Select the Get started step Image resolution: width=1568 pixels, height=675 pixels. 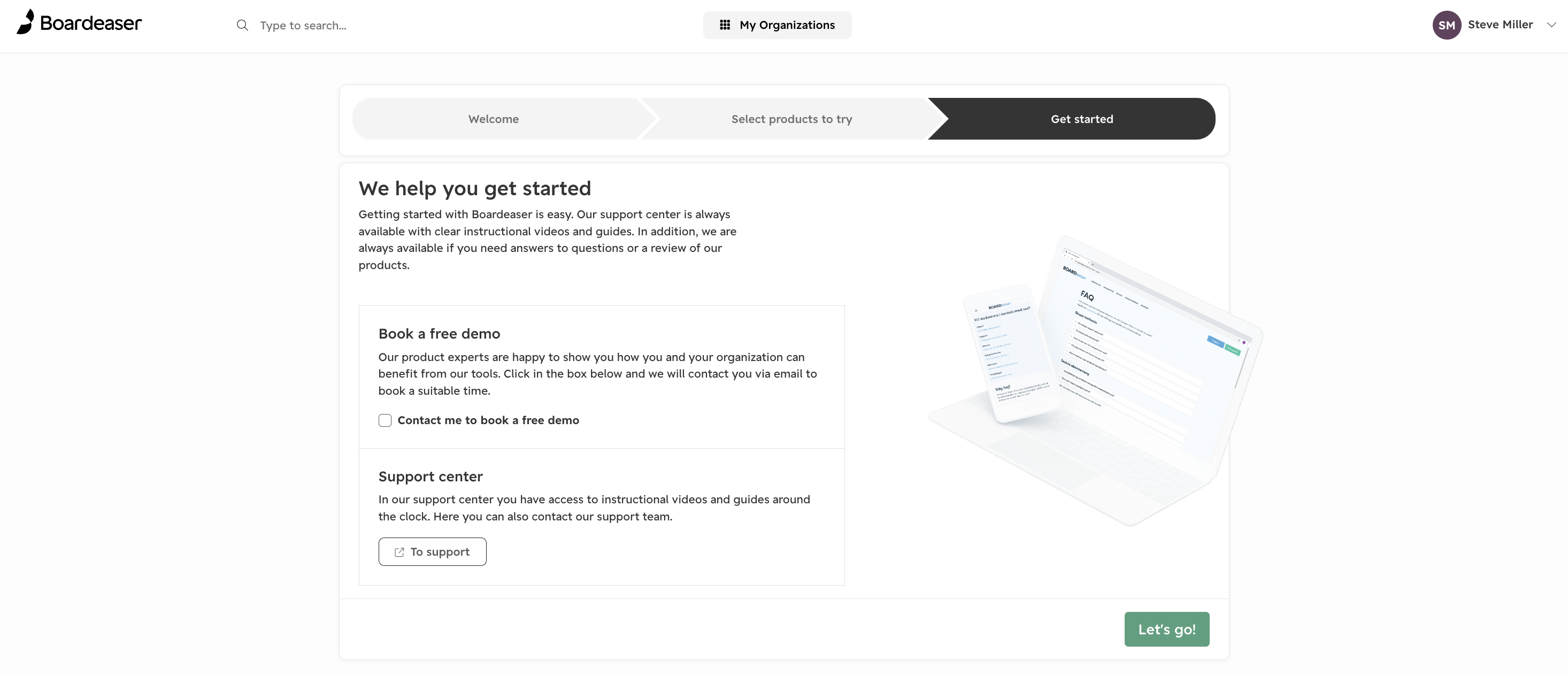(1082, 119)
